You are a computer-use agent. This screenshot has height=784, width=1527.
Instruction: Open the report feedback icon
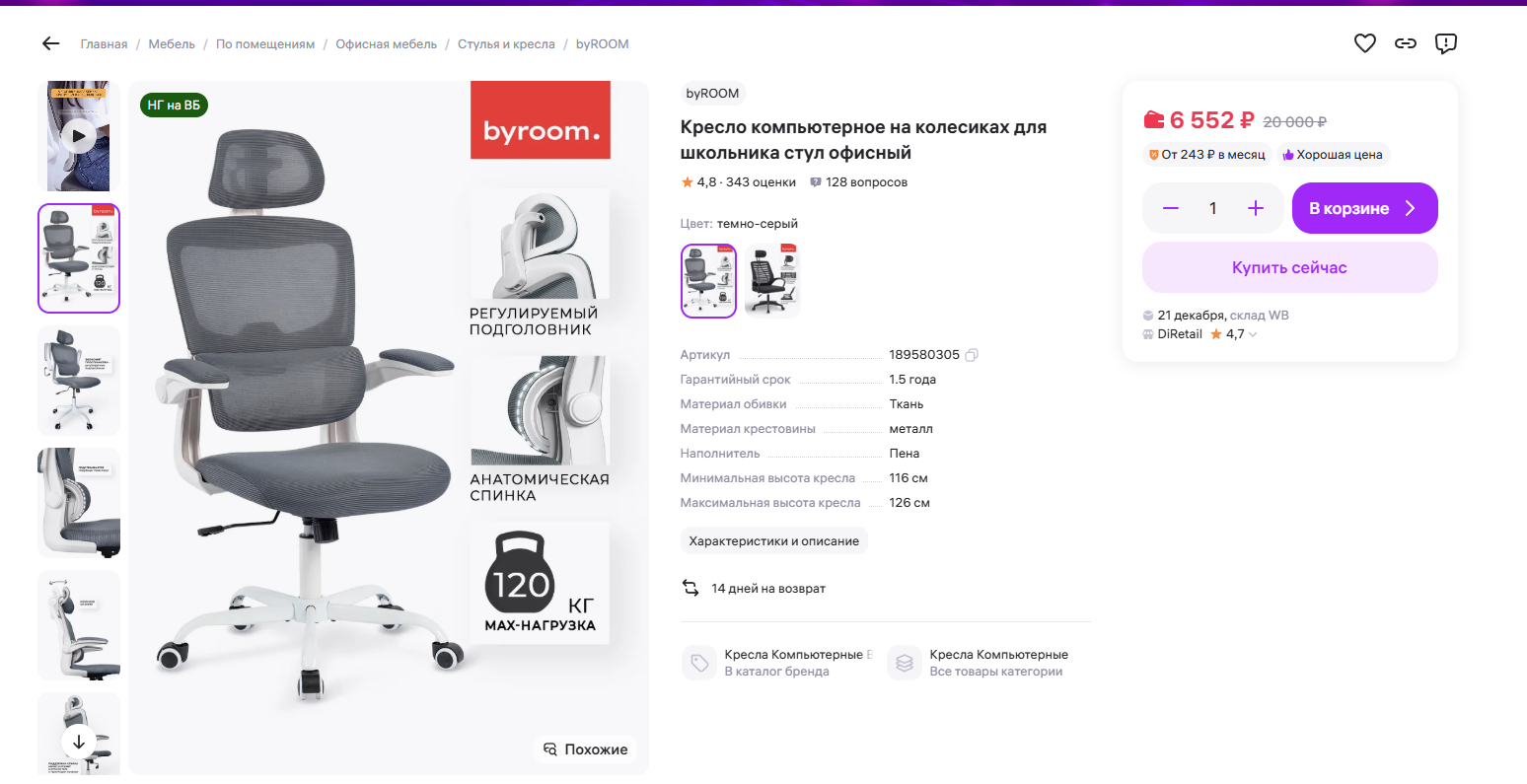click(x=1445, y=43)
